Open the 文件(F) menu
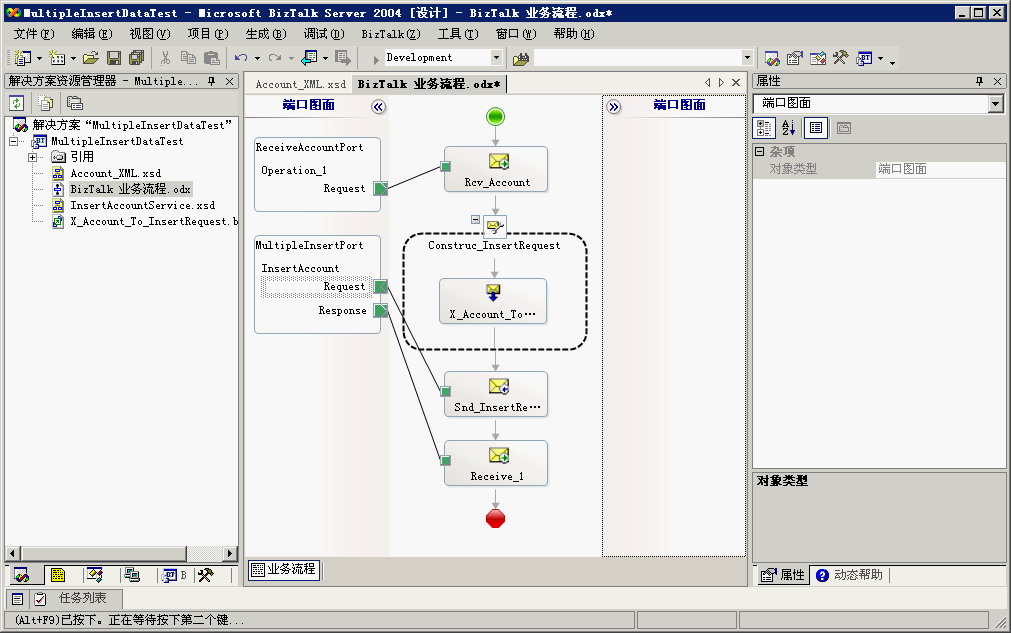Screen dimensions: 1011x633 pos(34,34)
